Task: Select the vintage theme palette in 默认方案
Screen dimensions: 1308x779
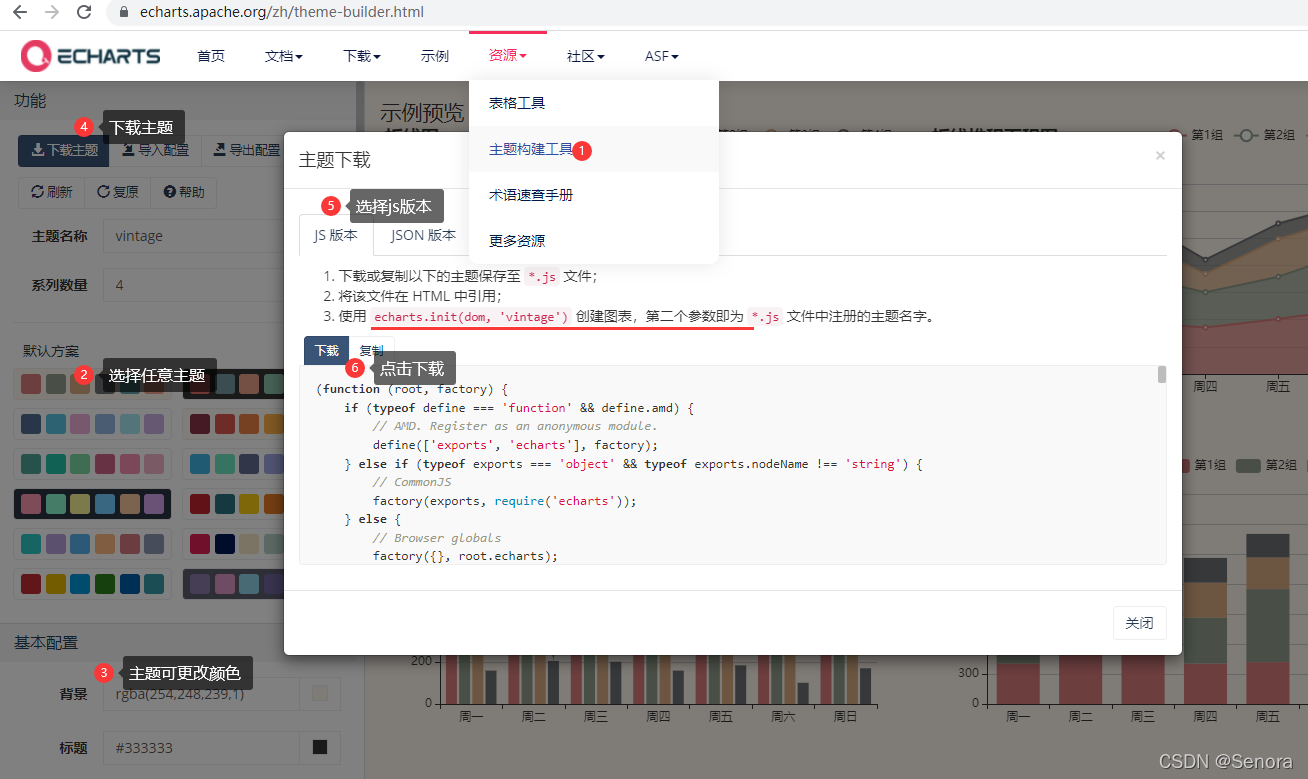Action: click(x=92, y=503)
